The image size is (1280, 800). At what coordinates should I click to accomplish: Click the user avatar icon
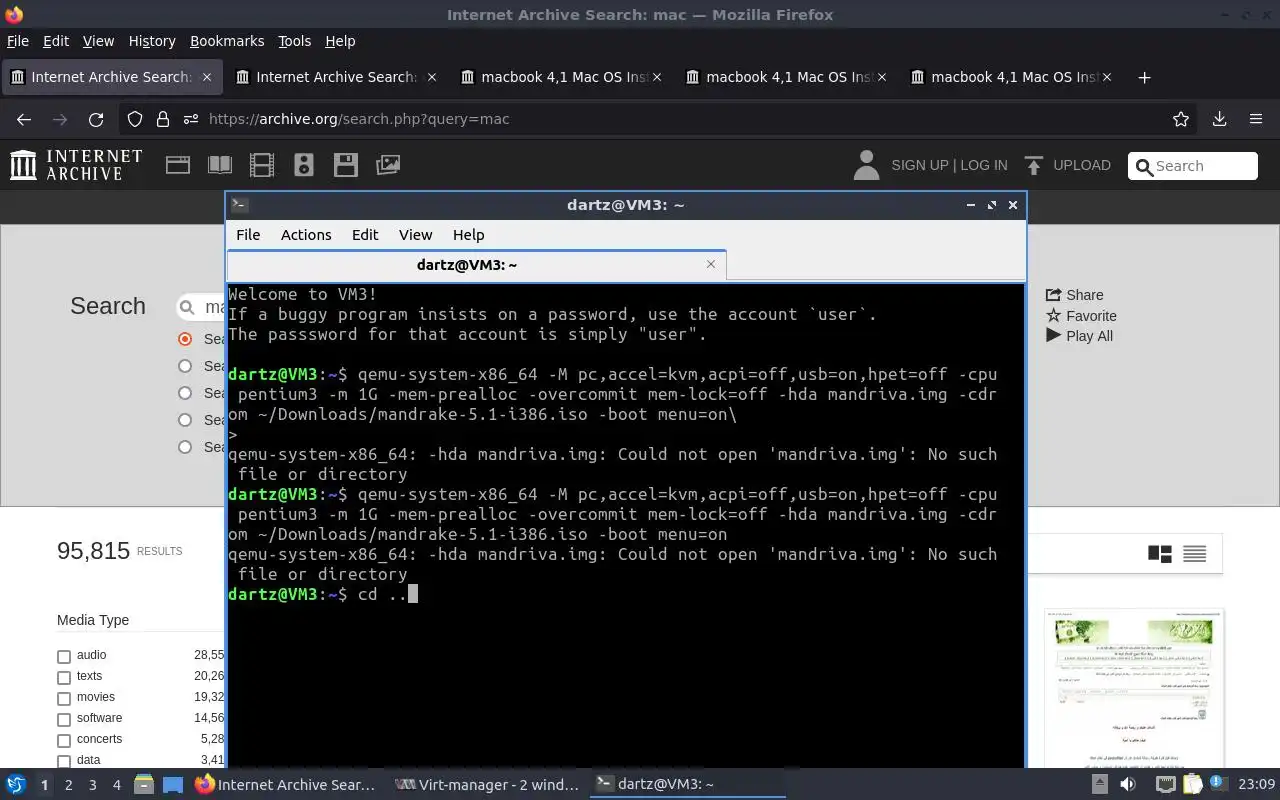[866, 165]
